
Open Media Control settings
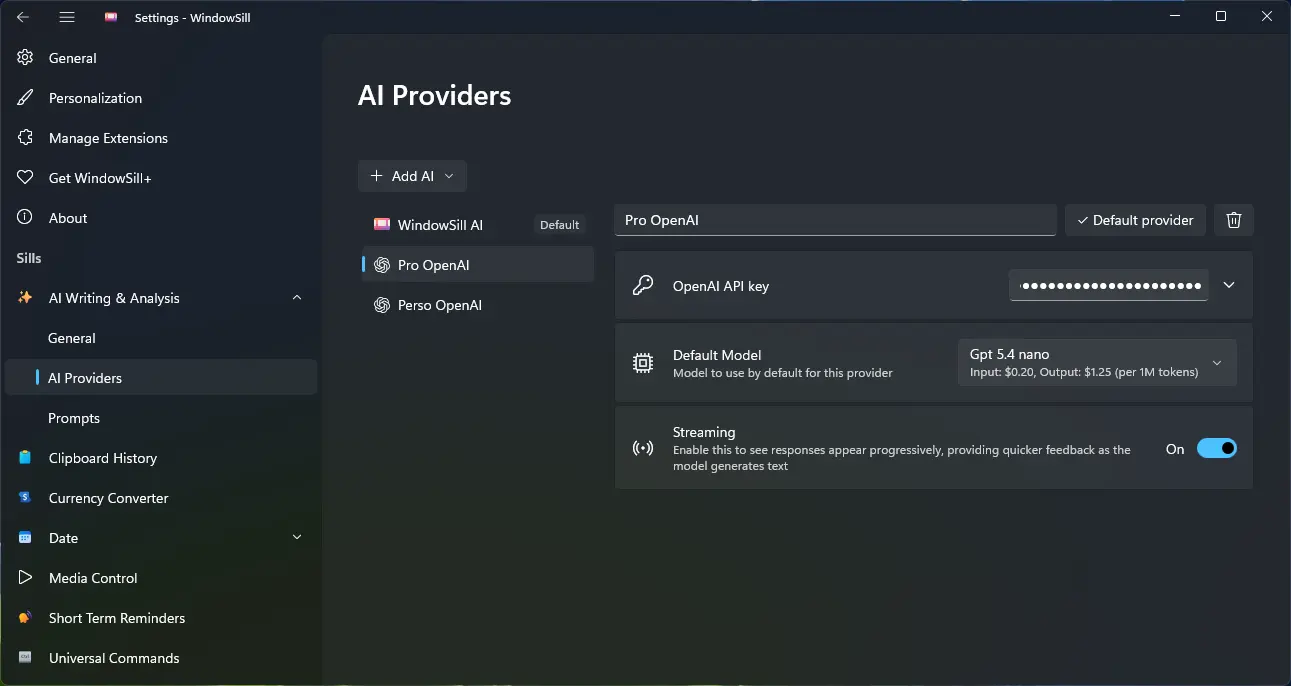(161, 578)
